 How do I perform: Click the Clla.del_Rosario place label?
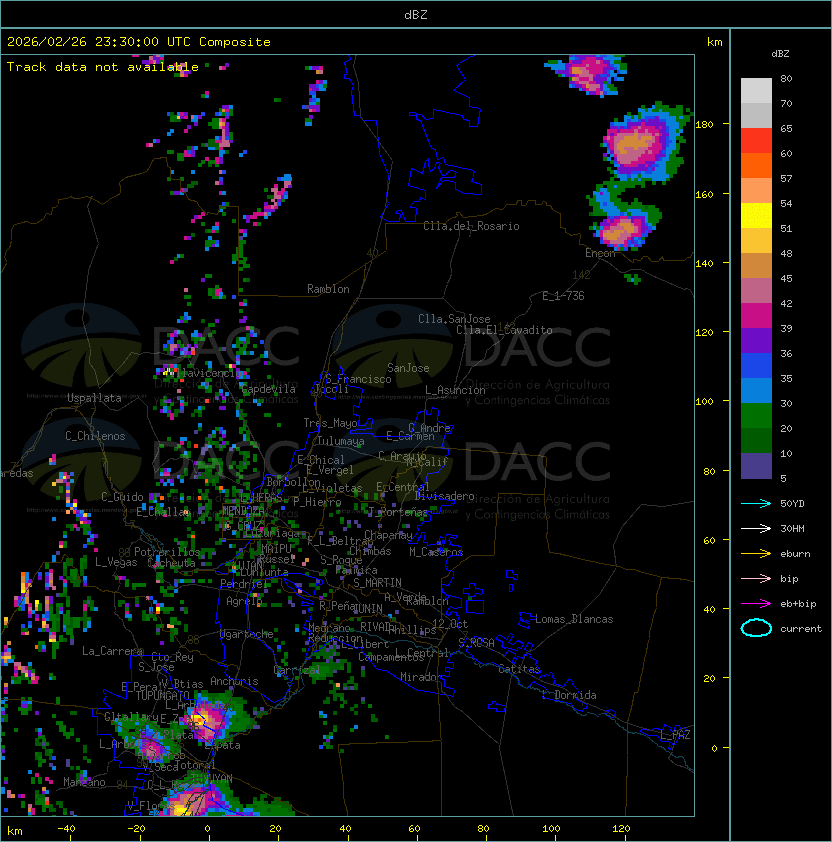click(x=471, y=226)
